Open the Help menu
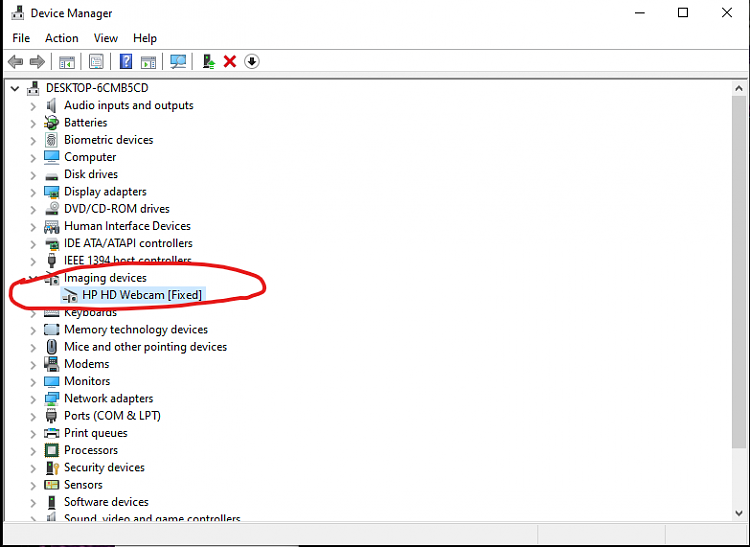Image resolution: width=750 pixels, height=547 pixels. click(x=145, y=38)
